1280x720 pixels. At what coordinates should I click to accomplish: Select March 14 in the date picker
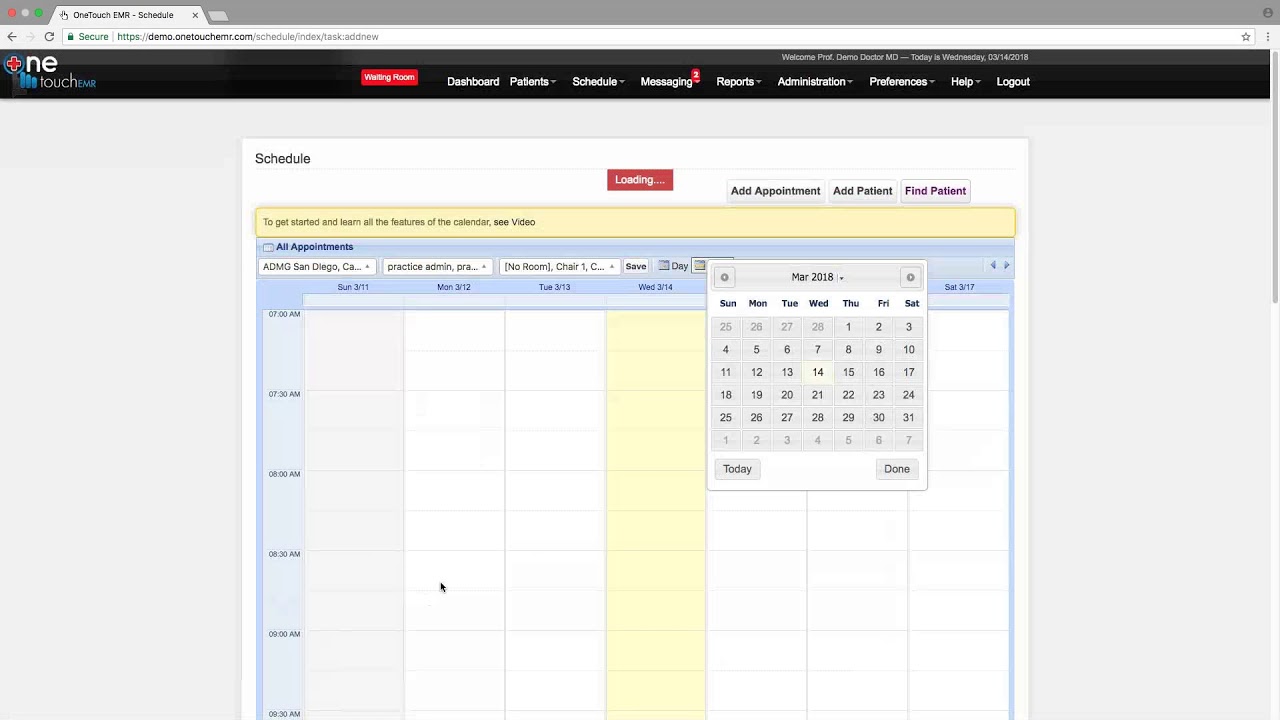point(818,372)
